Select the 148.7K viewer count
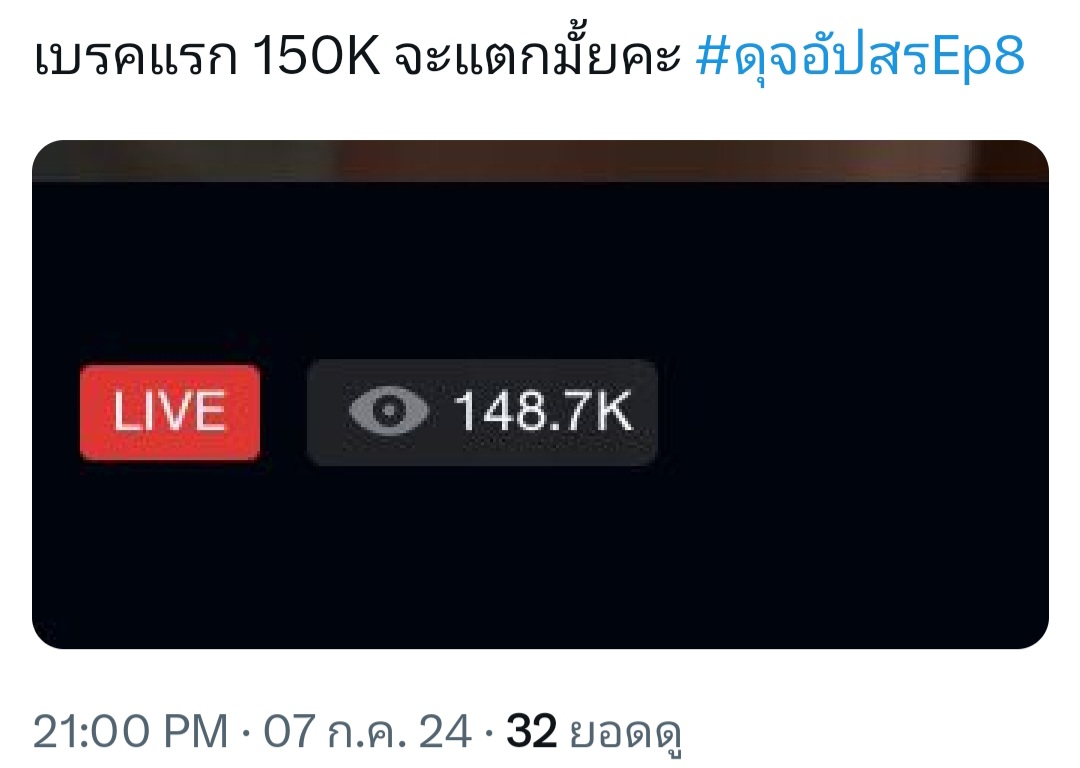 point(543,411)
